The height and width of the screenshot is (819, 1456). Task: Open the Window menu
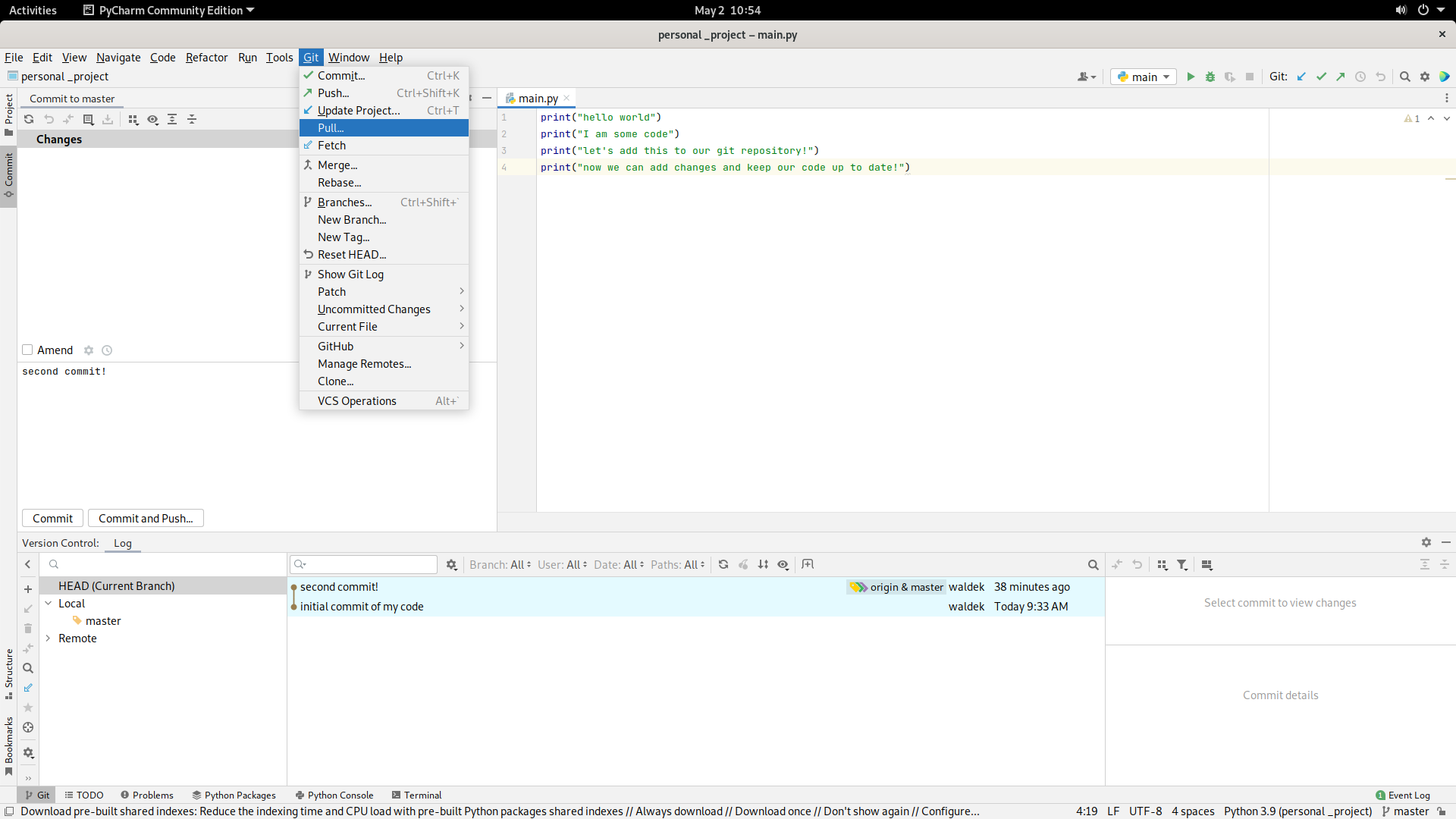(x=349, y=58)
